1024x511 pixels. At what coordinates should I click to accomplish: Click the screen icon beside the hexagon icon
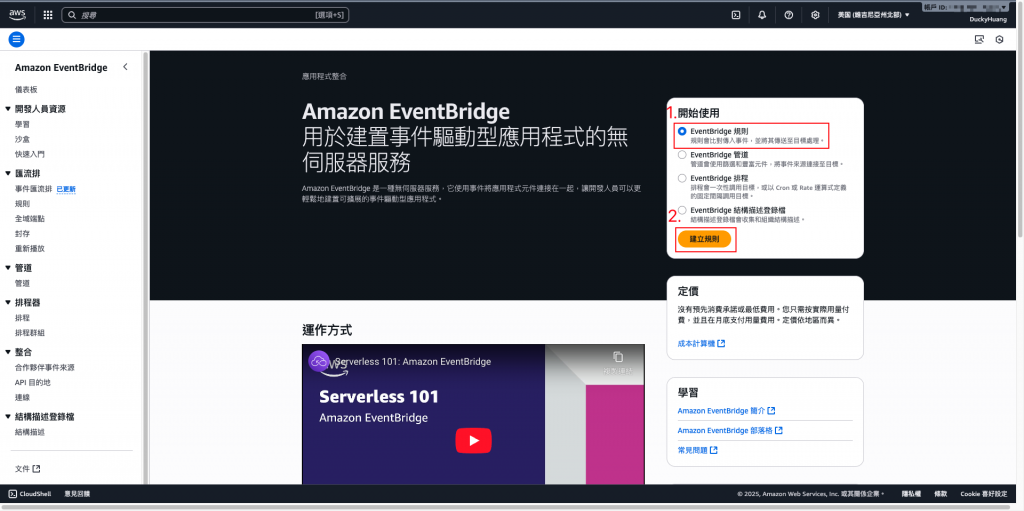978,39
